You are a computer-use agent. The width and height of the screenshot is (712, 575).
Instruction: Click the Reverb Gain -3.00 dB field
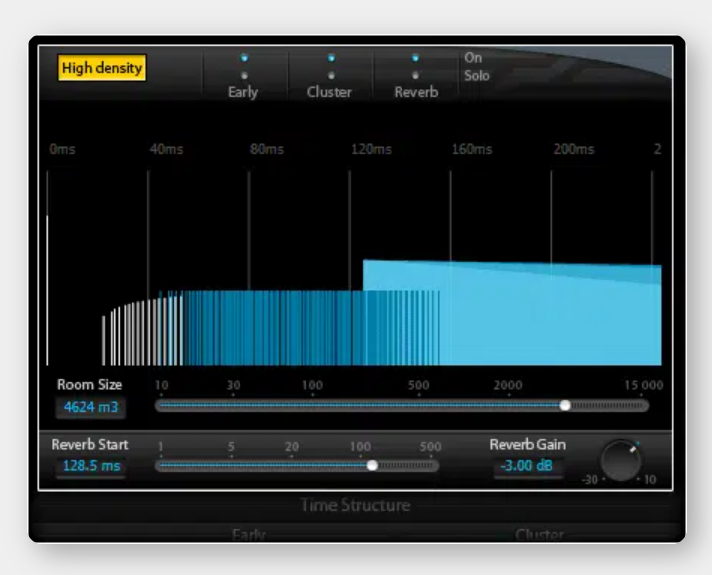pos(528,466)
